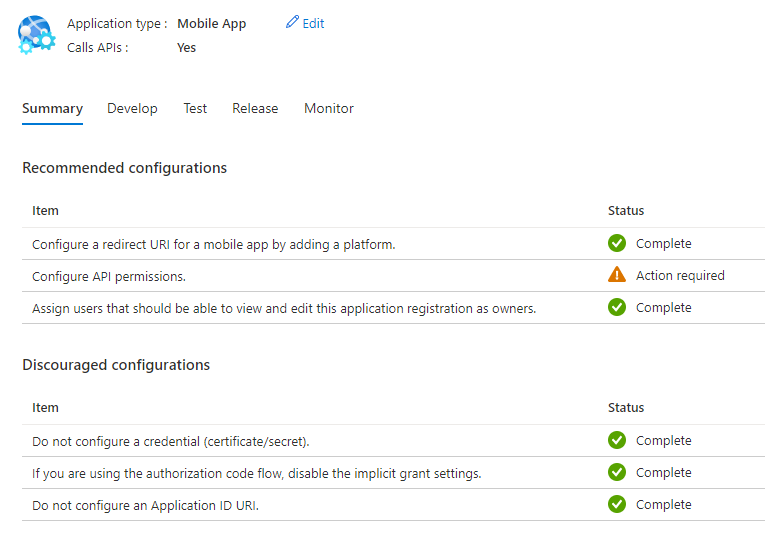This screenshot has height=548, width=765.
Task: Select 'Assign users that should be able to view' item
Action: pyautogui.click(x=284, y=308)
